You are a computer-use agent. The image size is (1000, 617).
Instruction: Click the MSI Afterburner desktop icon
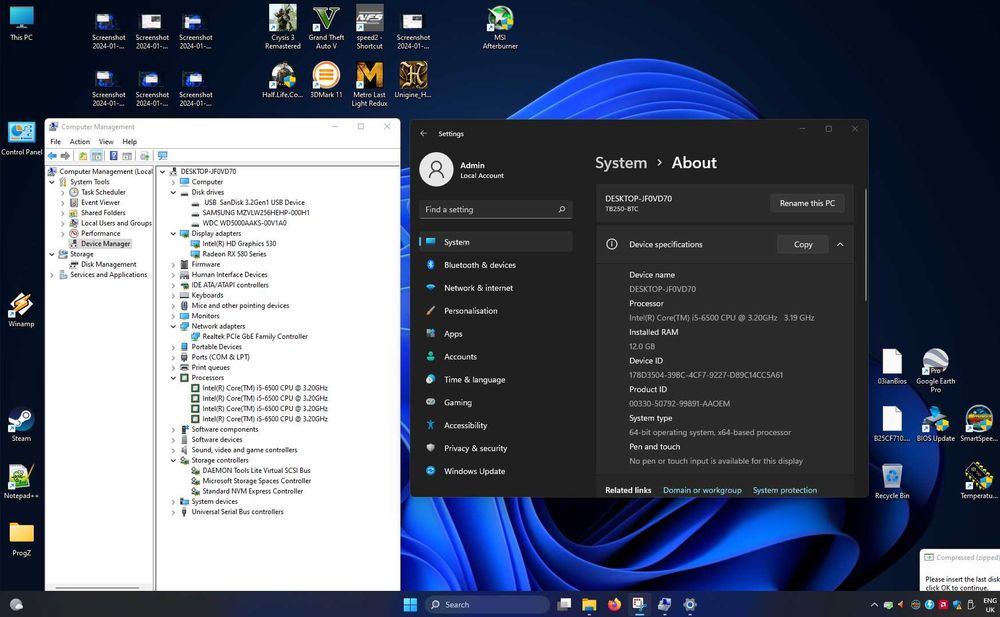point(499,20)
